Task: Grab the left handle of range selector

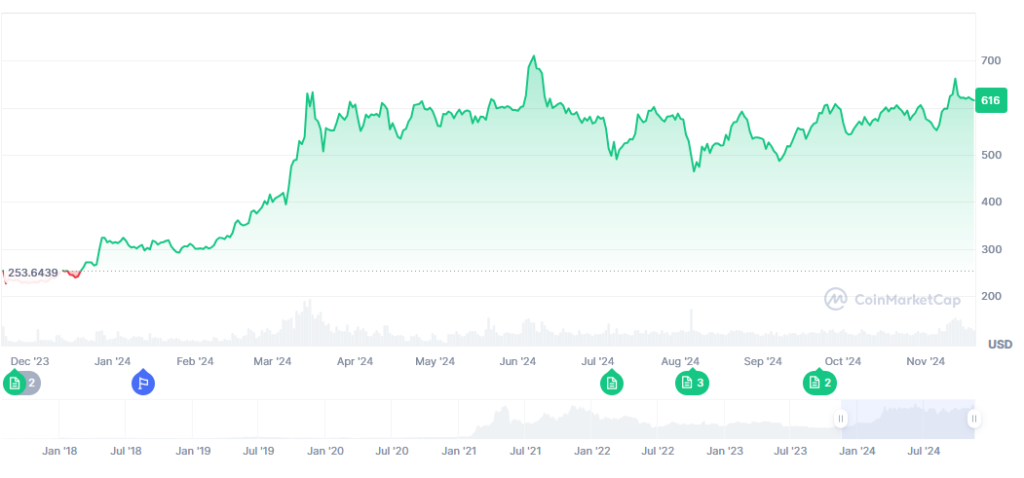Action: [x=841, y=419]
